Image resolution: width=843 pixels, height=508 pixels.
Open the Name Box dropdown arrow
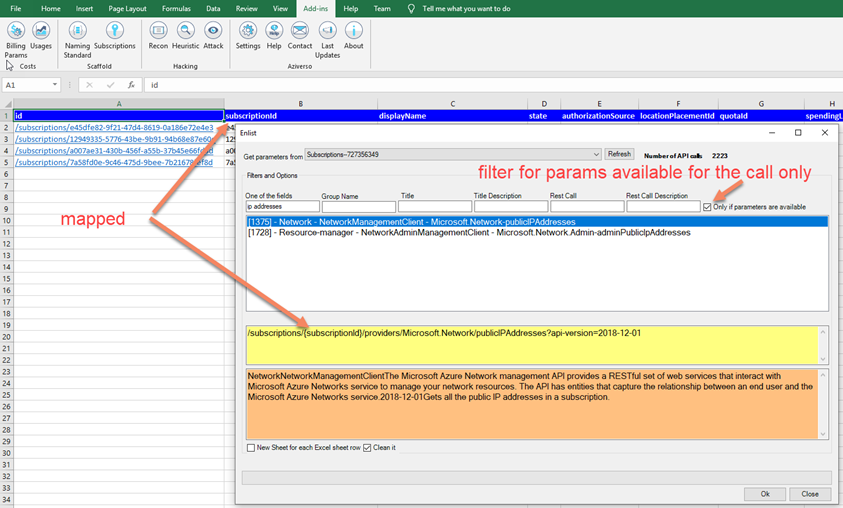pyautogui.click(x=54, y=85)
